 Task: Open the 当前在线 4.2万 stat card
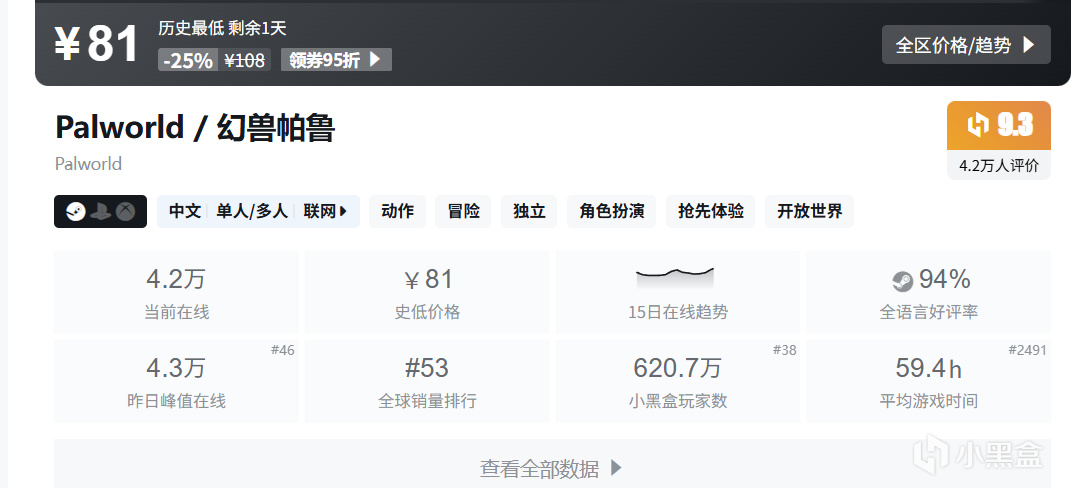[x=176, y=293]
